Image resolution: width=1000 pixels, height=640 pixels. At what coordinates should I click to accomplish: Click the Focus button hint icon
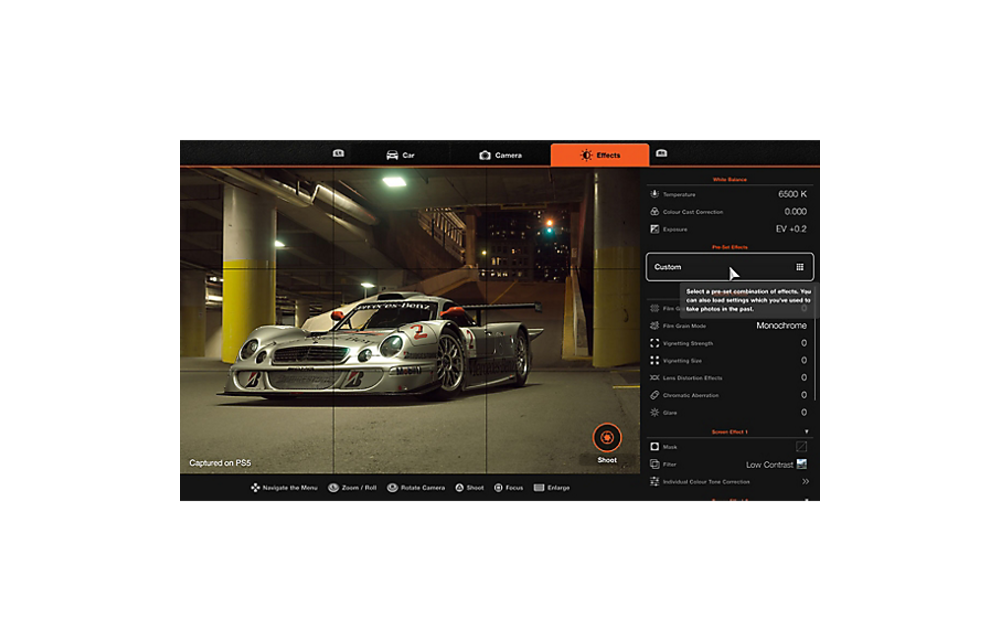tap(498, 488)
